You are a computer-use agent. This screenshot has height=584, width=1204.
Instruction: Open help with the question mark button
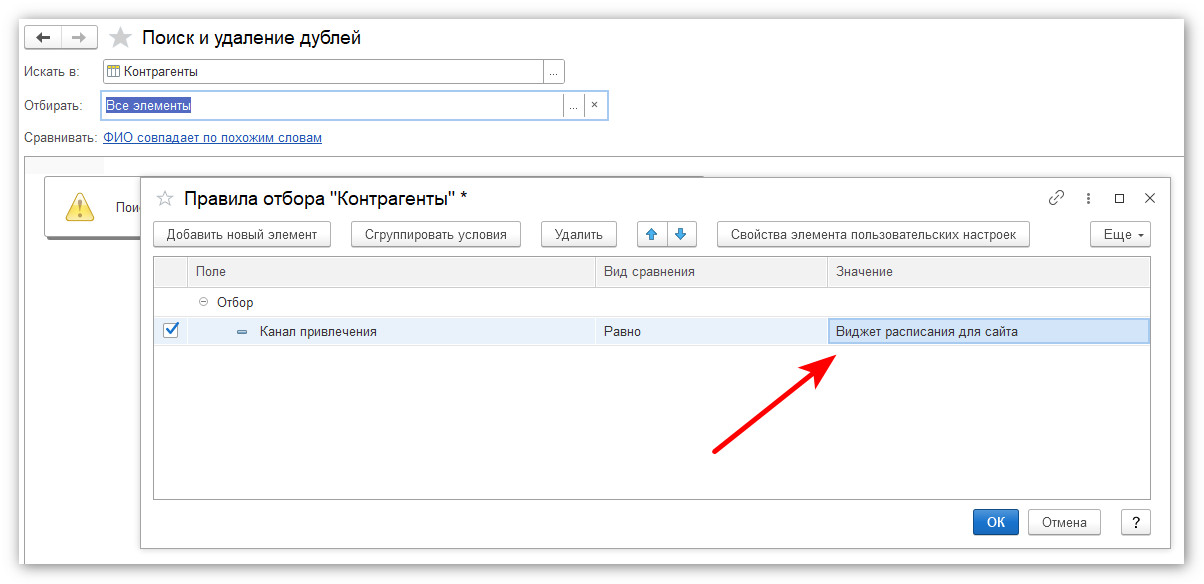pyautogui.click(x=1135, y=522)
